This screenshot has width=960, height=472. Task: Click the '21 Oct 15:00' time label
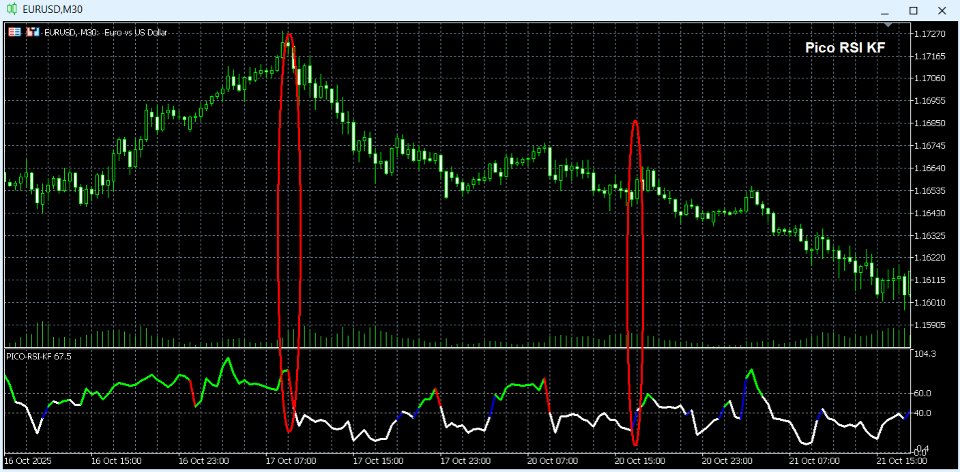coord(902,460)
